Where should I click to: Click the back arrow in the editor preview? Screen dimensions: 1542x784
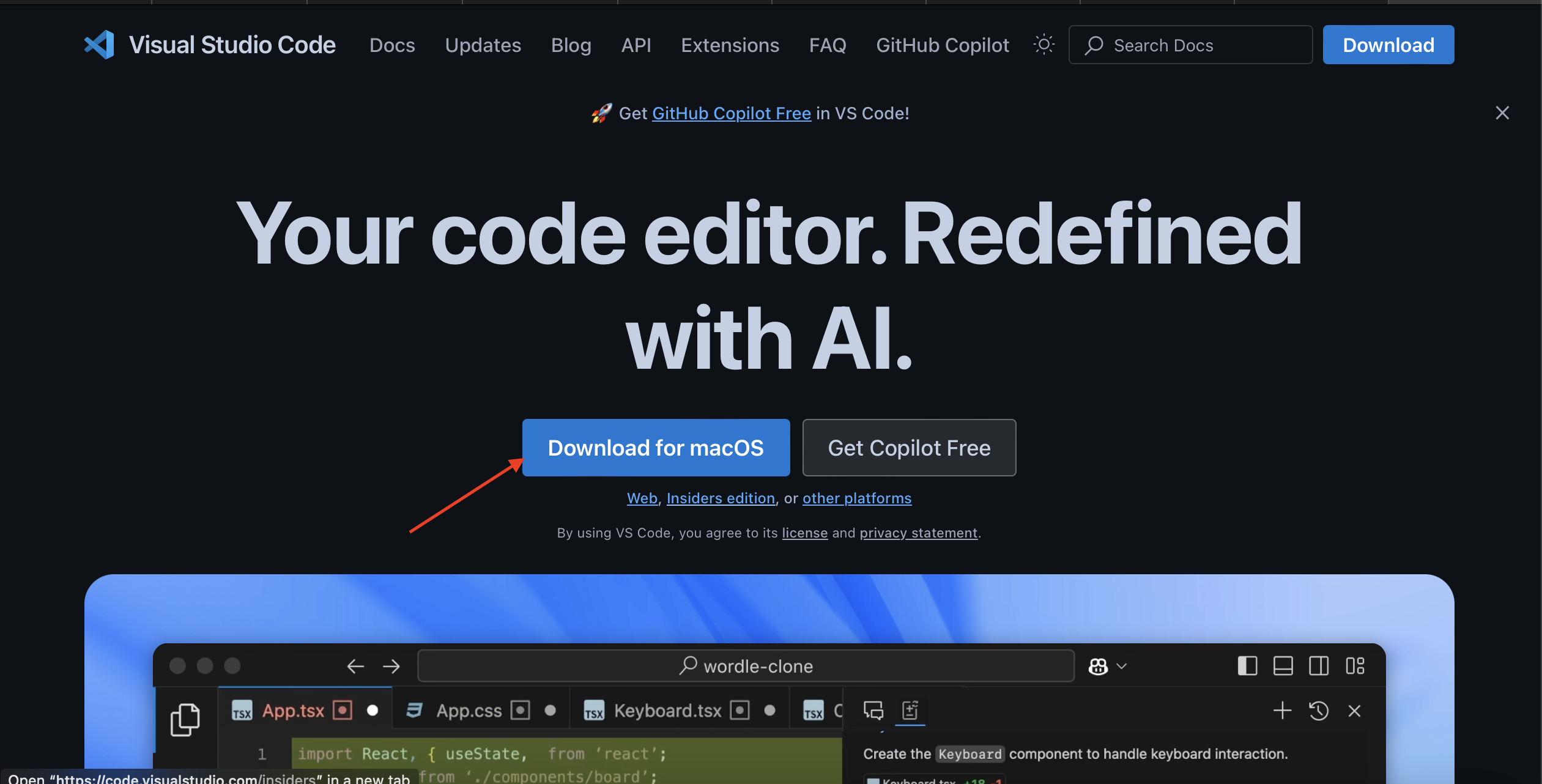355,666
